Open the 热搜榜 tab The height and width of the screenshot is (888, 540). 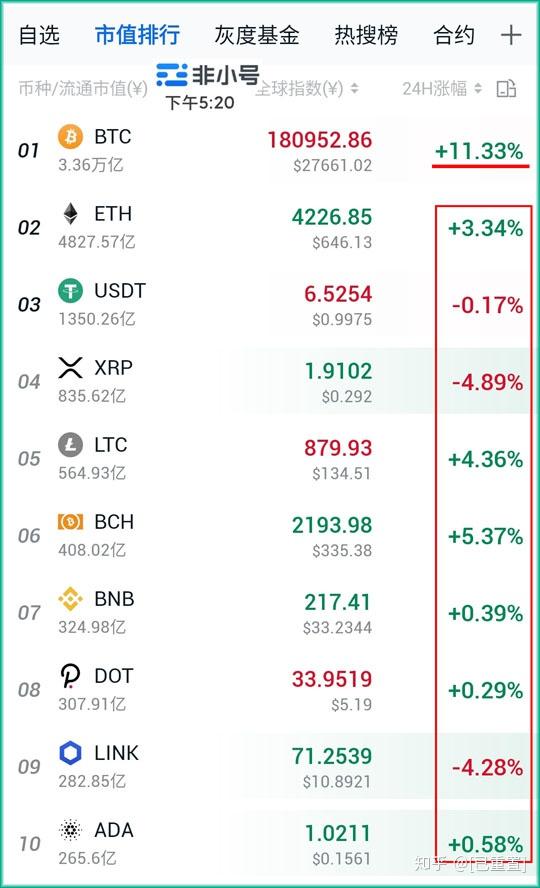coord(366,35)
